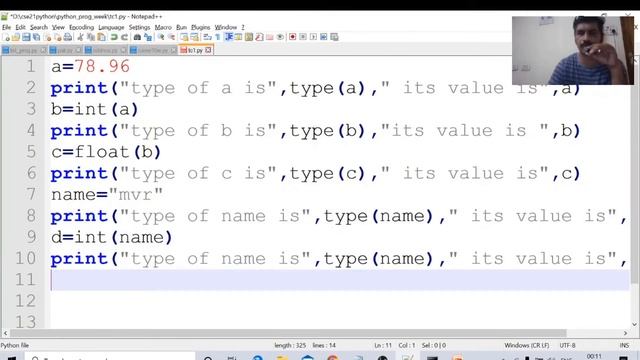Open the Search menu
The image size is (640, 360).
tap(39, 27)
